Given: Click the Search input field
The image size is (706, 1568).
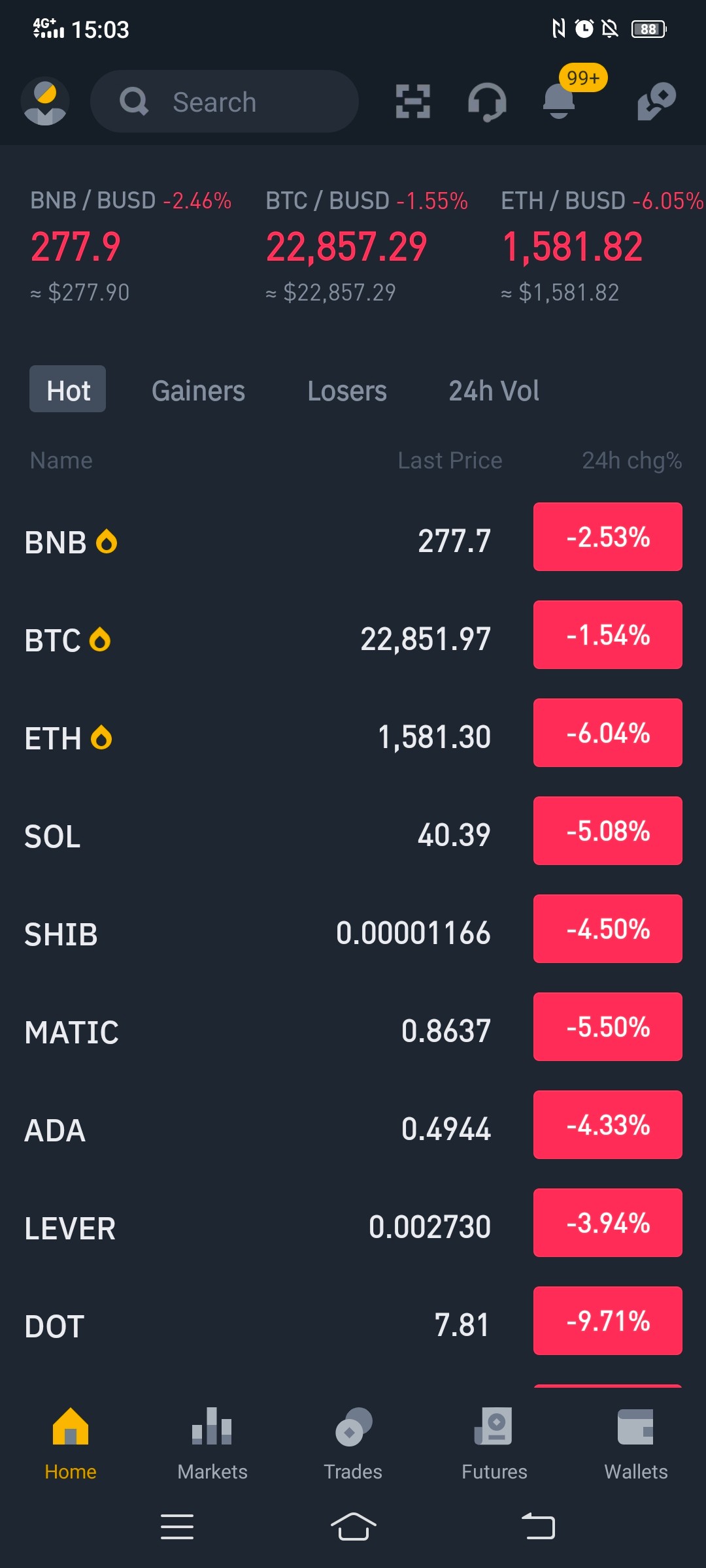Looking at the screenshot, I should click(x=224, y=101).
